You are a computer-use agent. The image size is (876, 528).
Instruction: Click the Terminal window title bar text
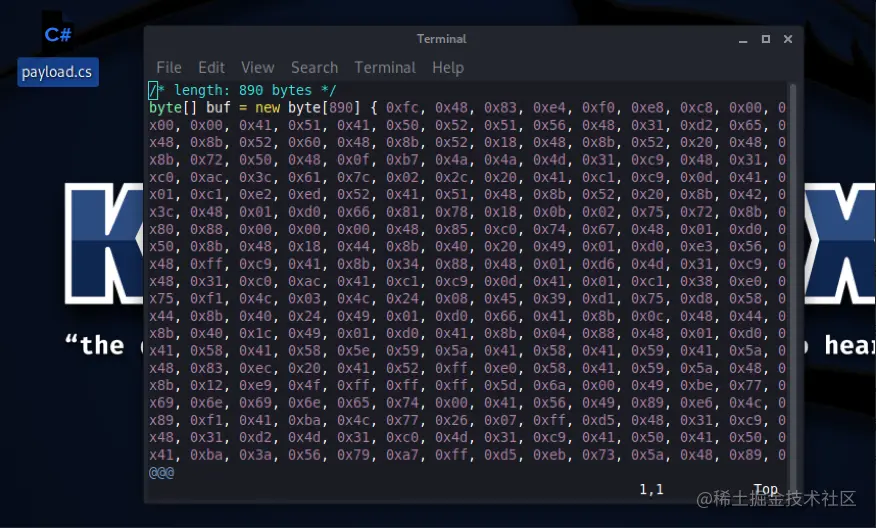[441, 39]
